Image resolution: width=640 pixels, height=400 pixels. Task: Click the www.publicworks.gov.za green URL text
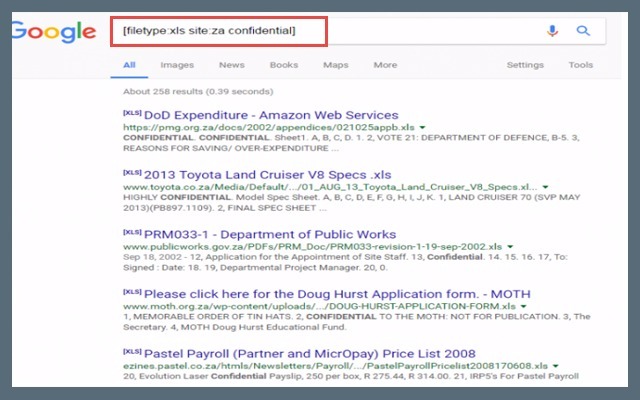pos(313,247)
